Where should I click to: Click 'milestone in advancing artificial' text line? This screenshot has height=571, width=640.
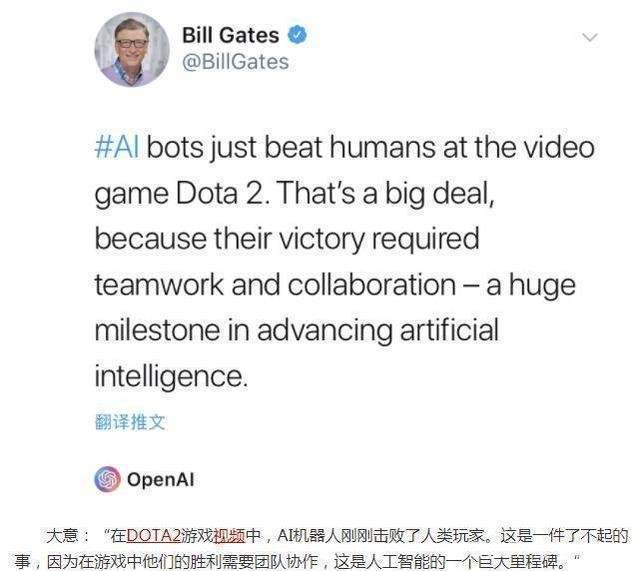(x=297, y=331)
